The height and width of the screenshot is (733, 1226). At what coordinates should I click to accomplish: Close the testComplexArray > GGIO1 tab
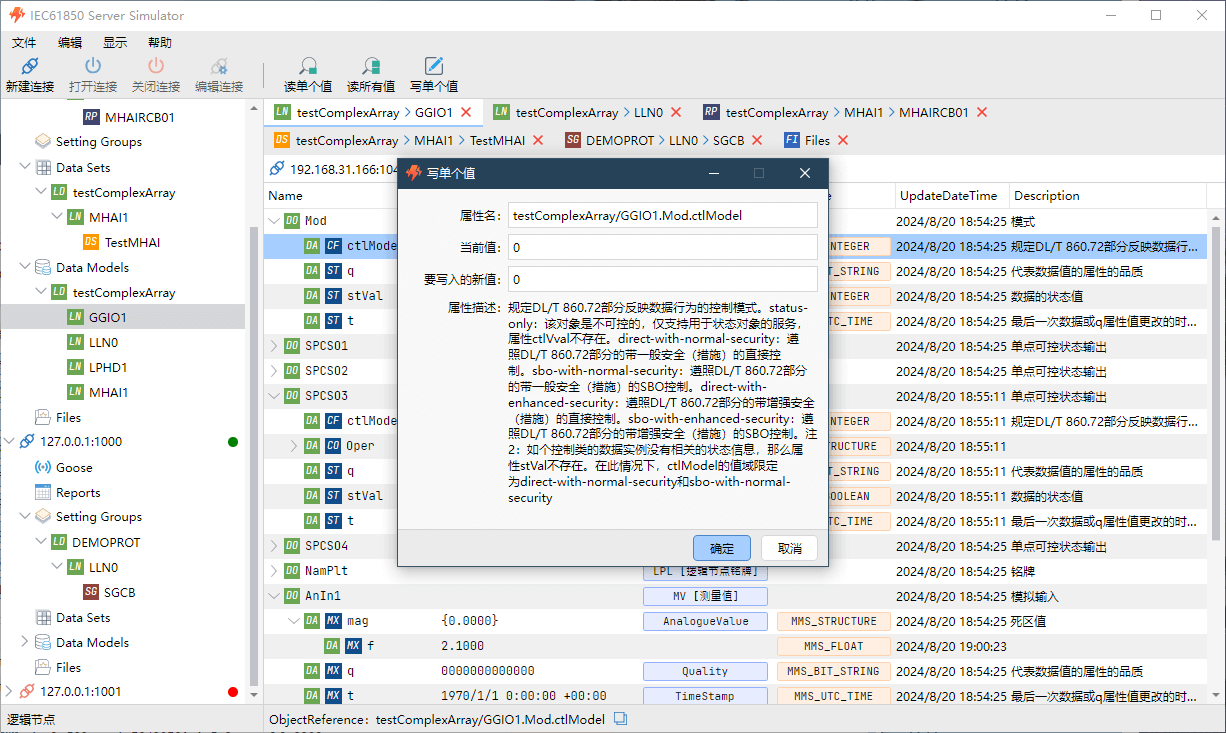(x=466, y=112)
